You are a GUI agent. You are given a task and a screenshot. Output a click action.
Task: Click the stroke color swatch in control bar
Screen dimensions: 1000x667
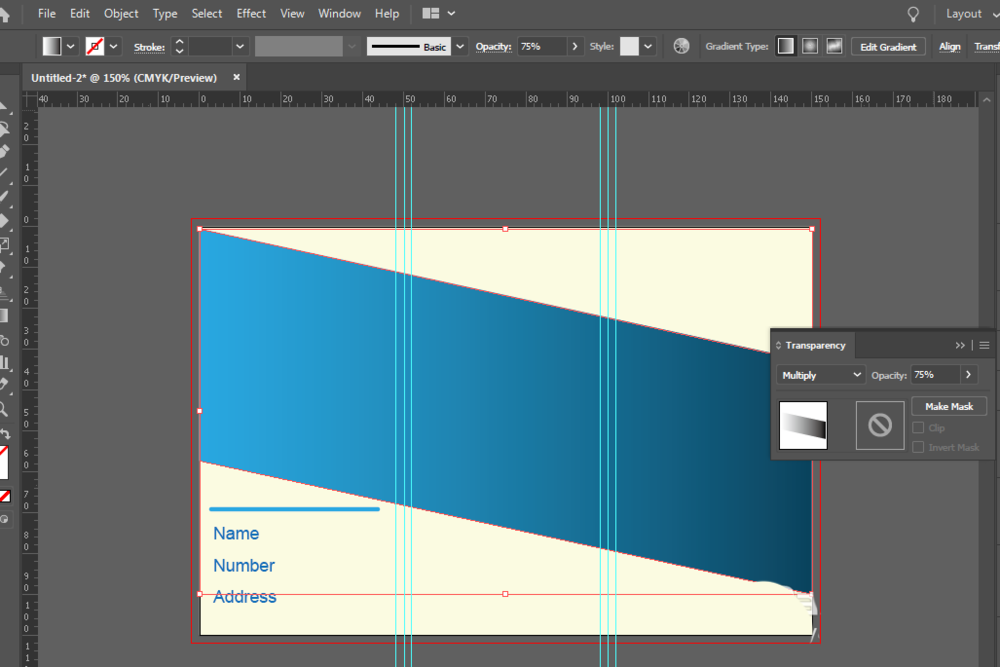pos(95,47)
